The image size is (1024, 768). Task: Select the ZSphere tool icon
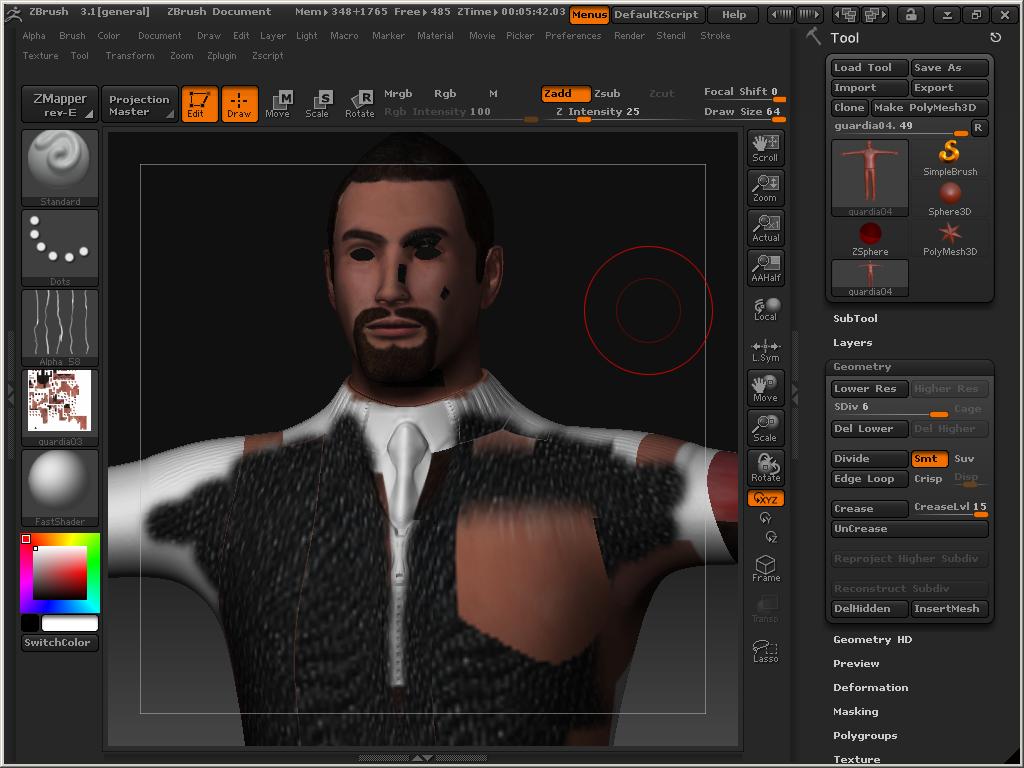click(869, 235)
